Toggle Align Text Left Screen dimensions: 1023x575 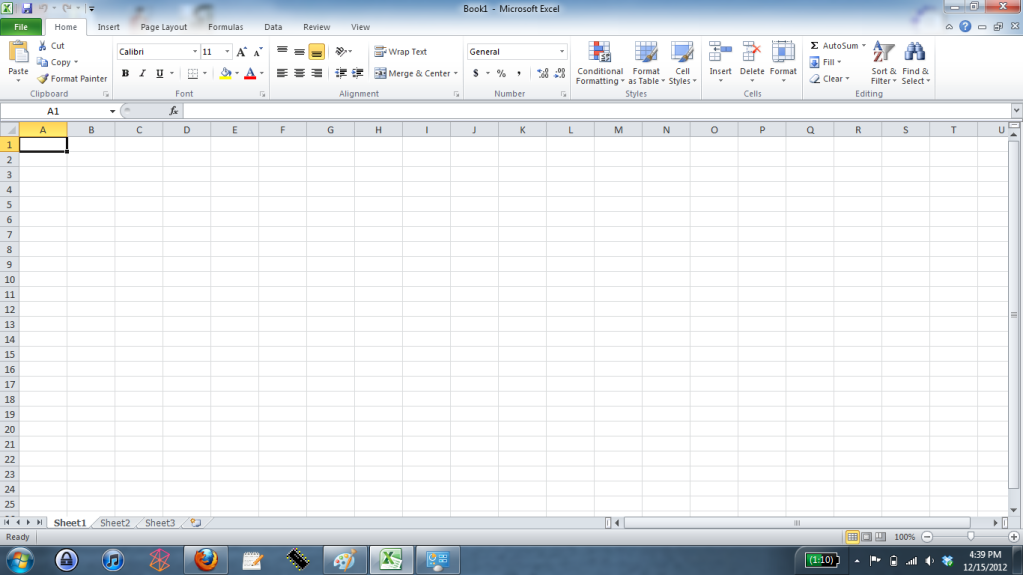282,73
